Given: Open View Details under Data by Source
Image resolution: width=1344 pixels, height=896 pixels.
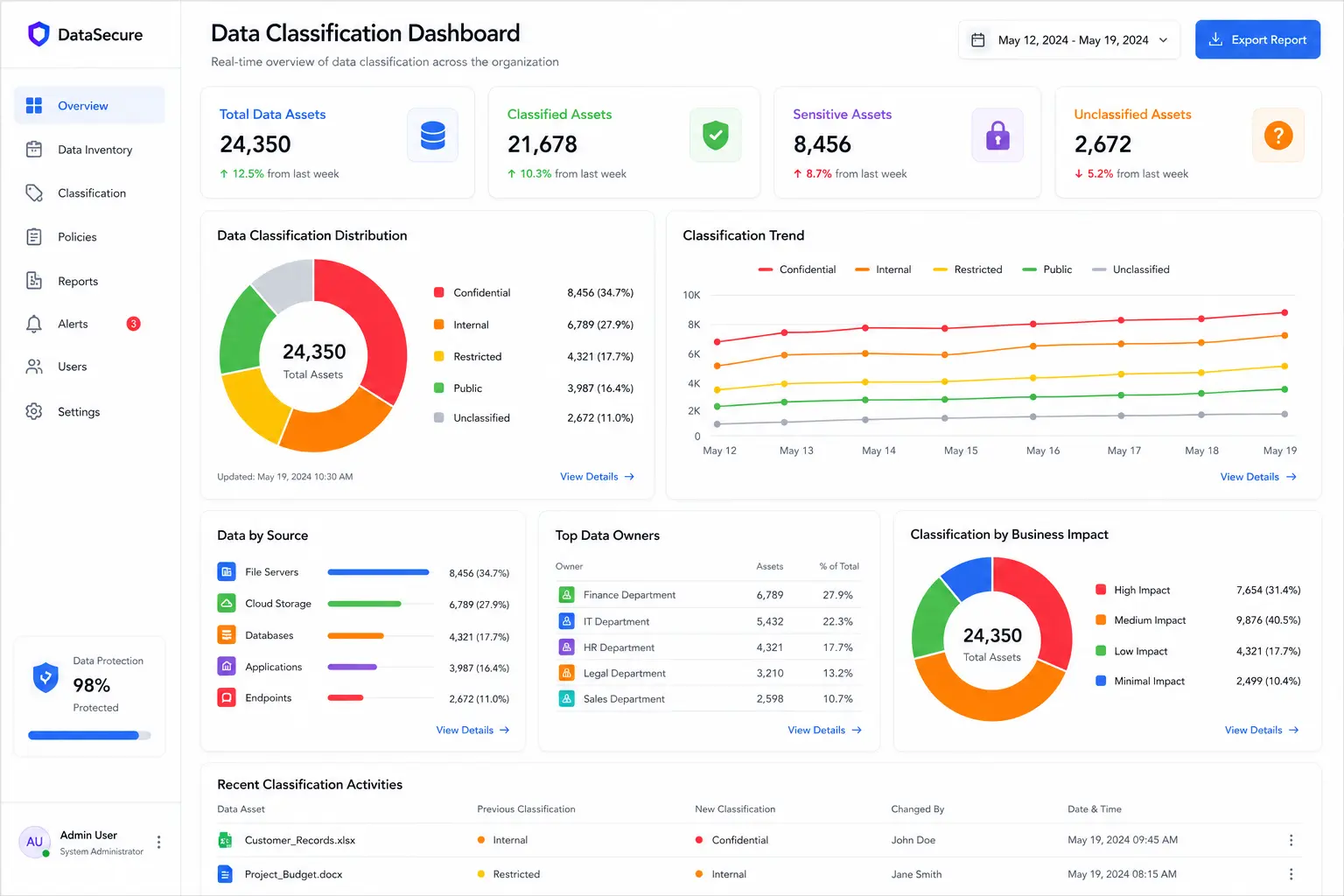Looking at the screenshot, I should point(472,730).
